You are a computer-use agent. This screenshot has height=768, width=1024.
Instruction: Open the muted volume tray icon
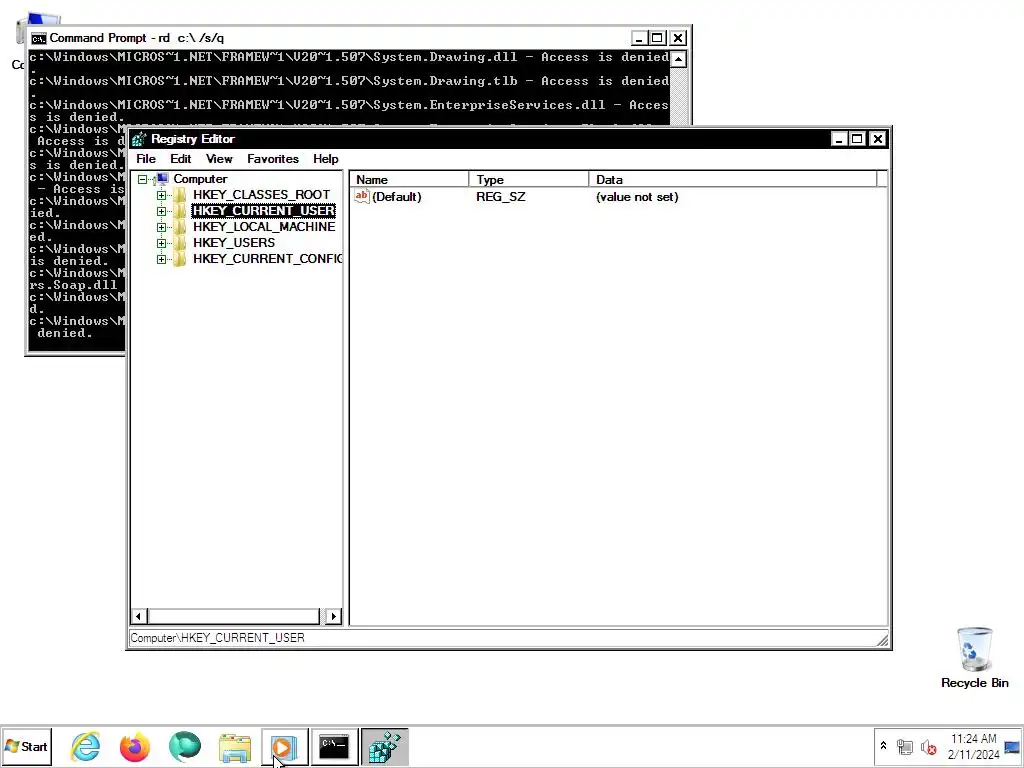[928, 746]
